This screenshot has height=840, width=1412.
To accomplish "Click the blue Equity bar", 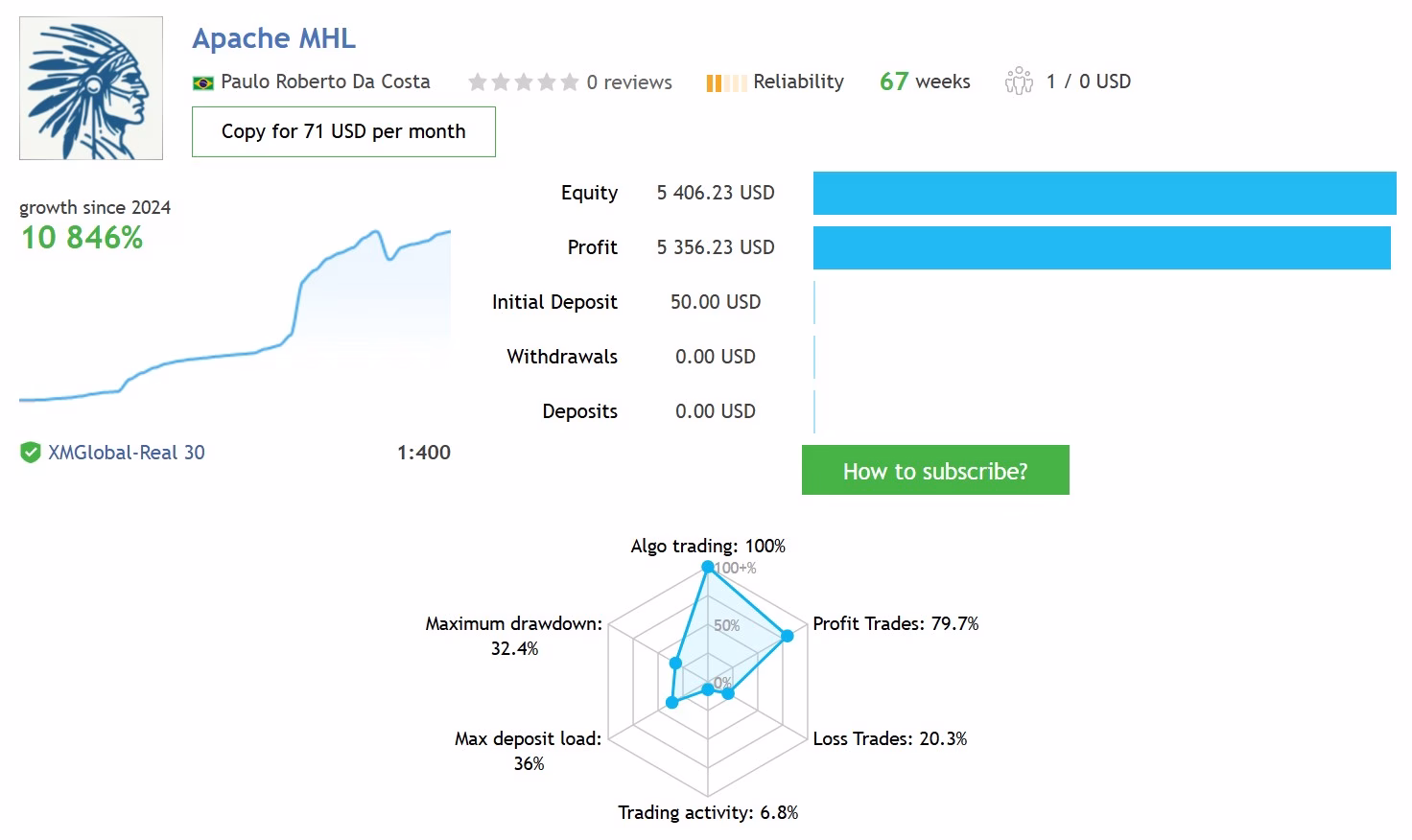I will pos(1104,193).
